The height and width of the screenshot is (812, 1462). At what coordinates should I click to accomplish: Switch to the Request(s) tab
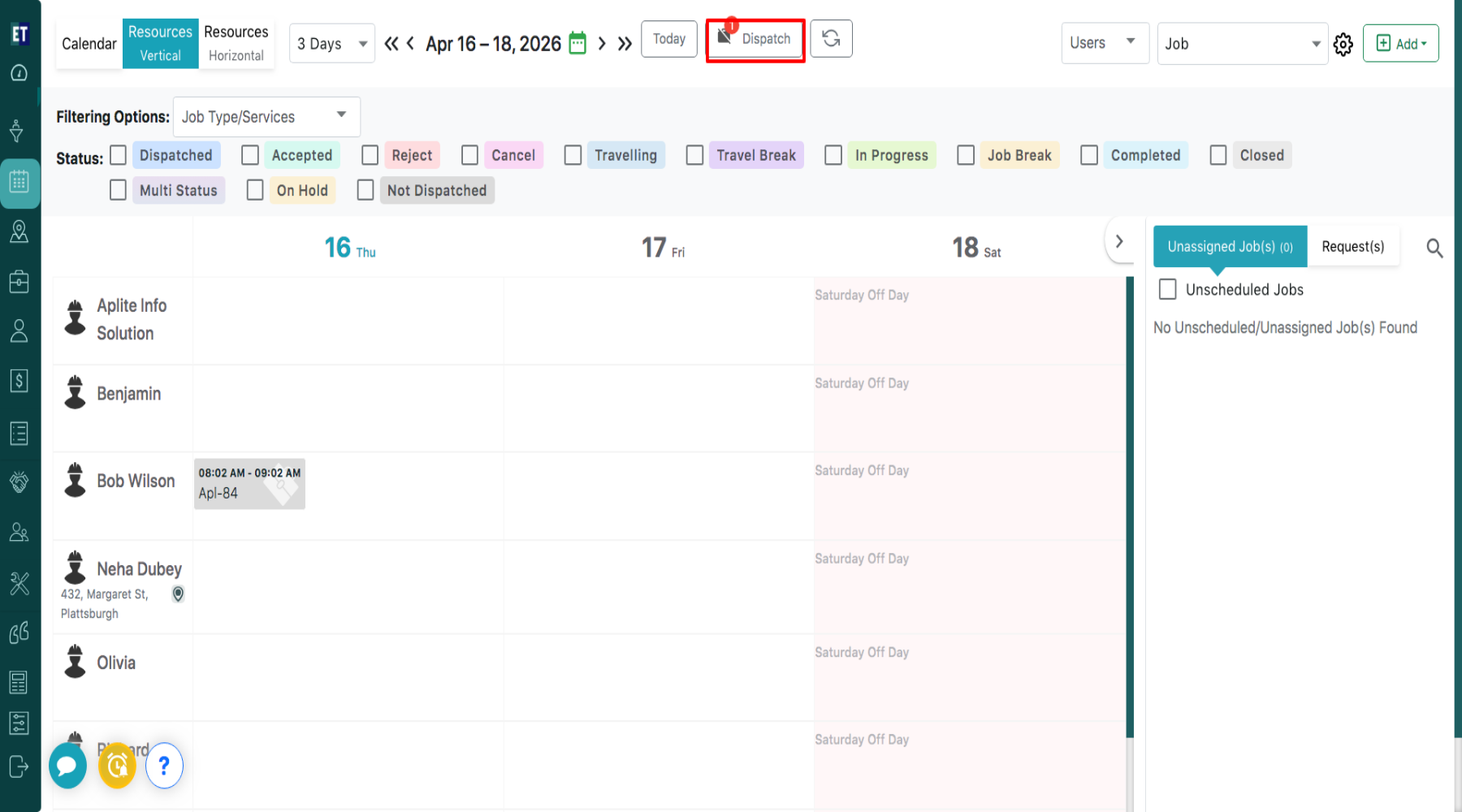pyautogui.click(x=1352, y=247)
